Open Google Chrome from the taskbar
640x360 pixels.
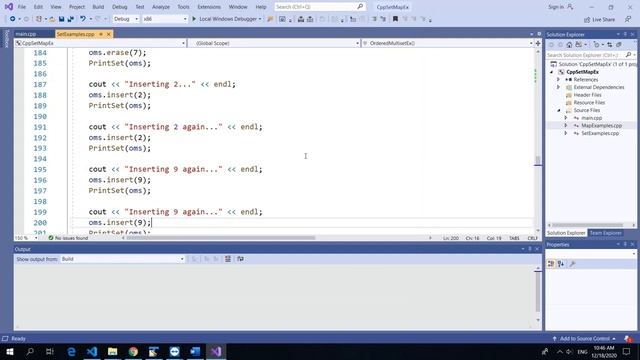click(133, 351)
